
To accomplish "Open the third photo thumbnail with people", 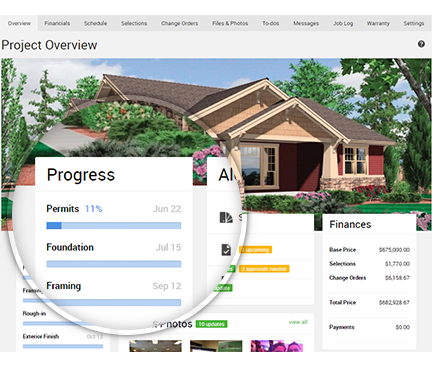I will [x=277, y=346].
